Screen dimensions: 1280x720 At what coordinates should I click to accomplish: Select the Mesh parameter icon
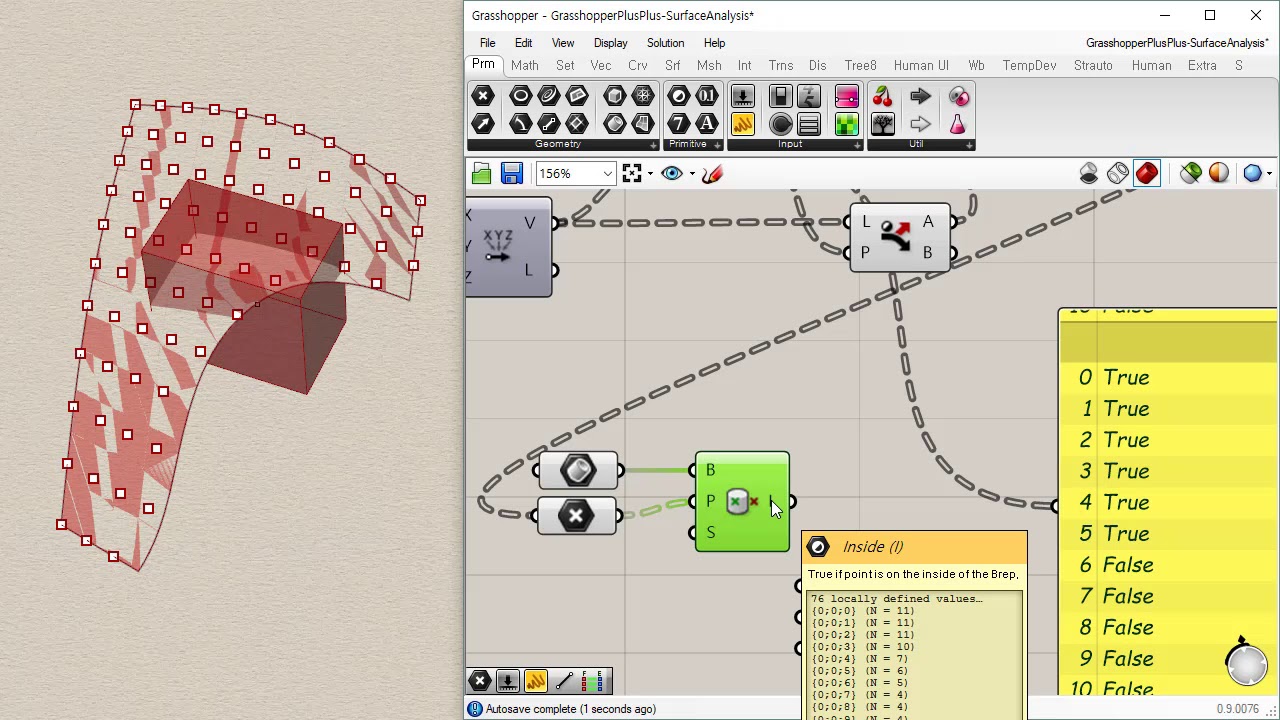tap(643, 96)
